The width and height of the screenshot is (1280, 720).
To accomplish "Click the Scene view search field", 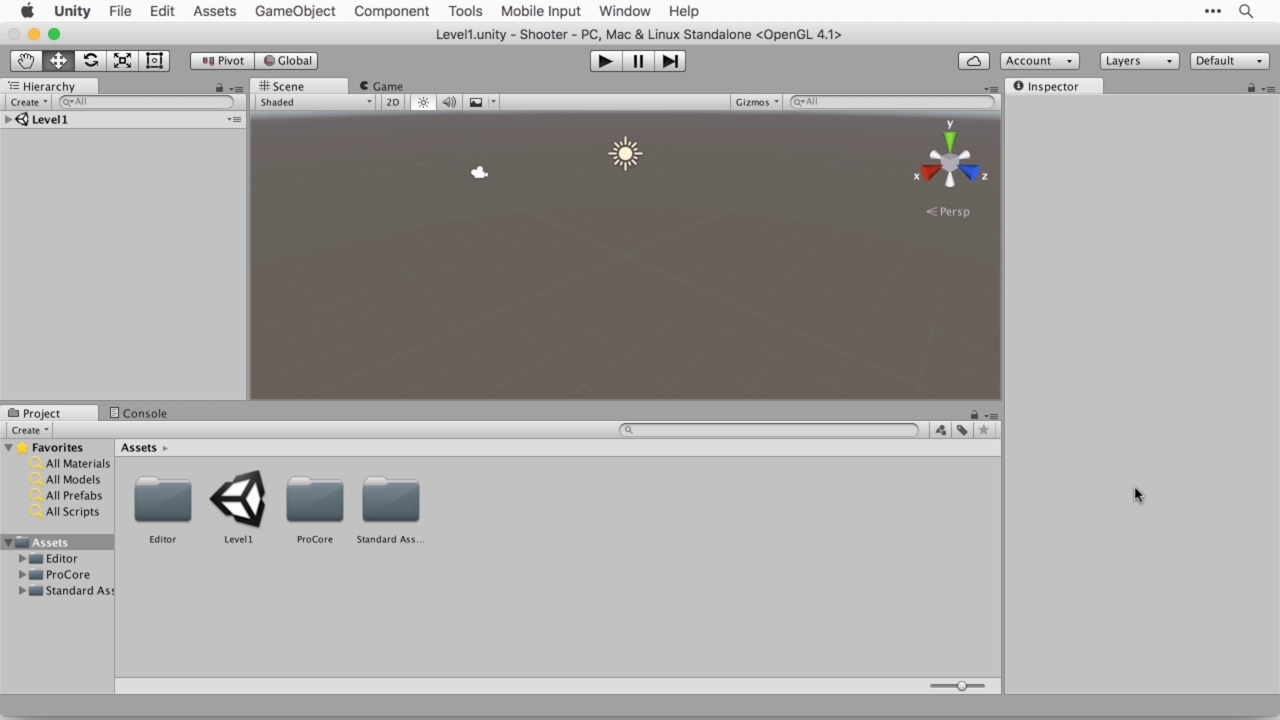I will point(892,102).
